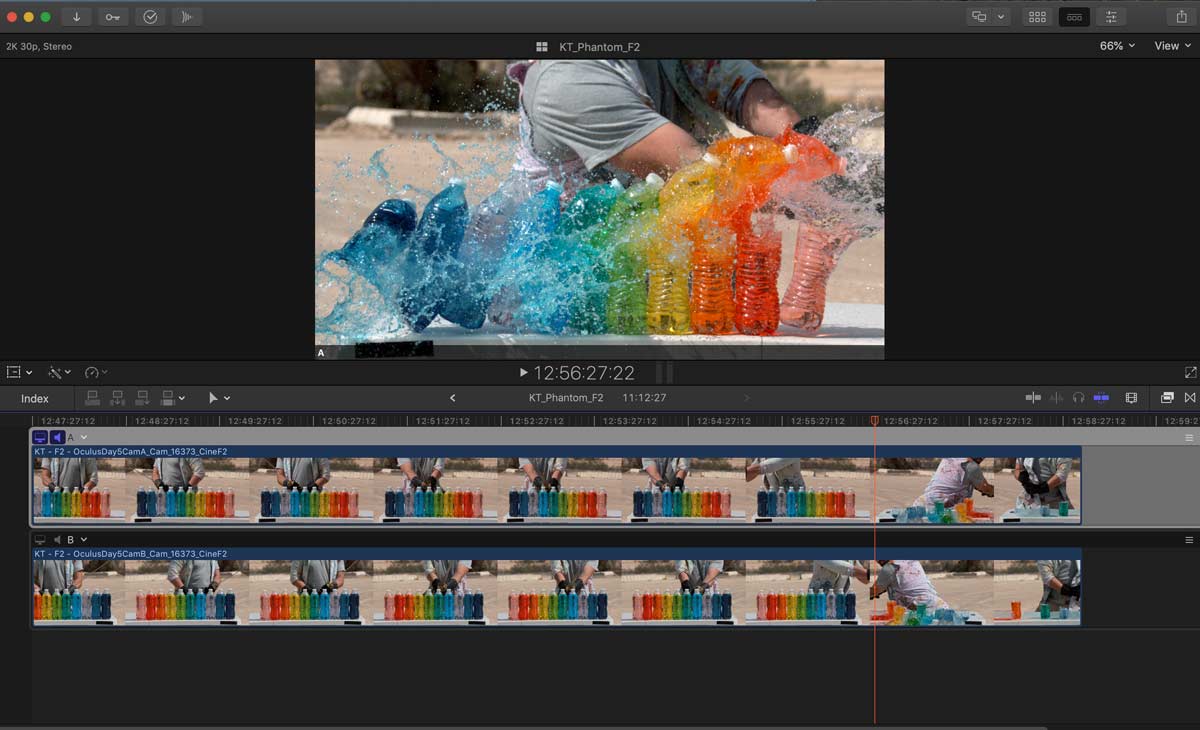
Task: Click the horizontal timeline scrollbar at the bottom
Action: pos(524,727)
